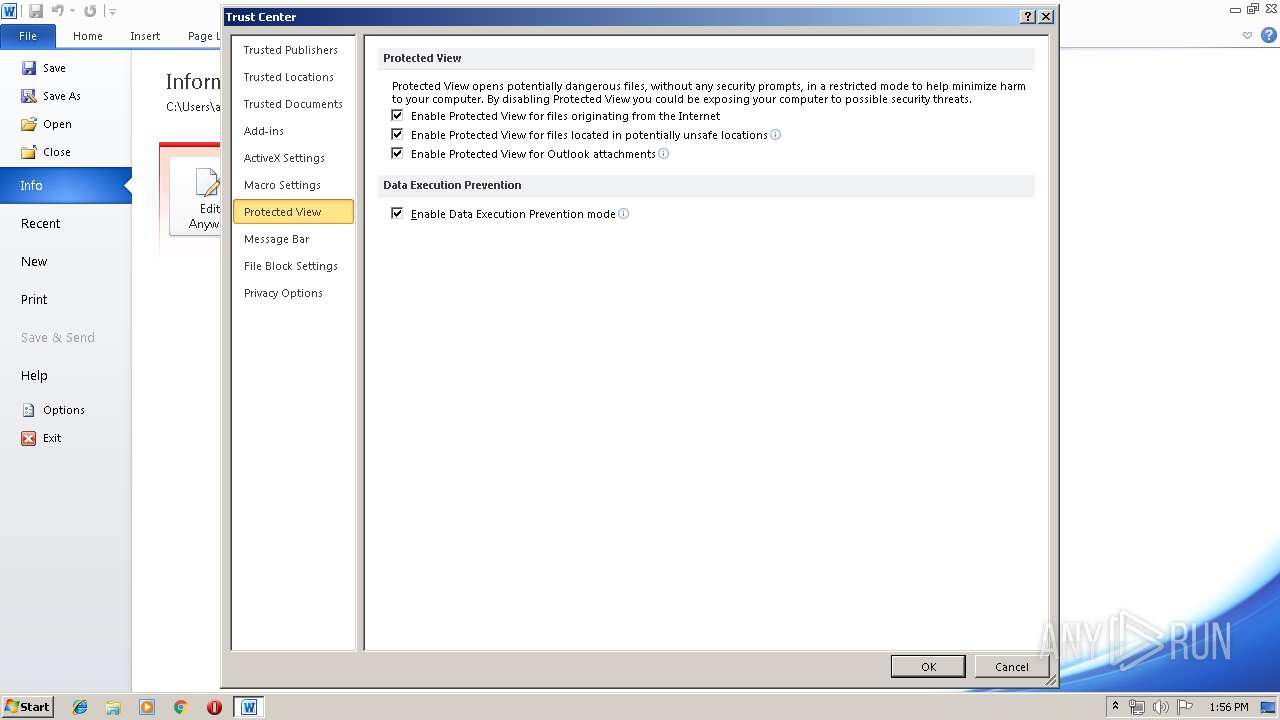Click the Word taskbar button
The image size is (1280, 720).
point(249,707)
